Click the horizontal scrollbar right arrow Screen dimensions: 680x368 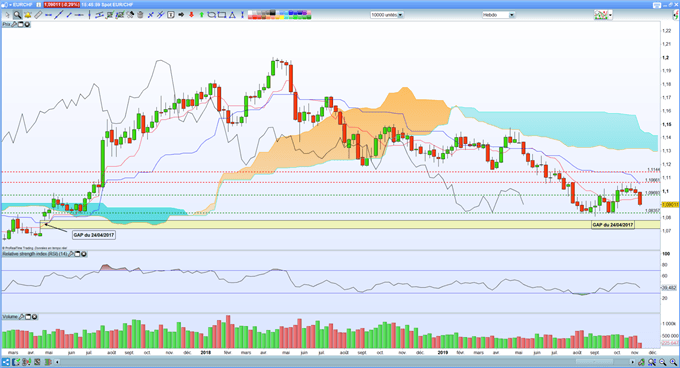click(x=633, y=362)
